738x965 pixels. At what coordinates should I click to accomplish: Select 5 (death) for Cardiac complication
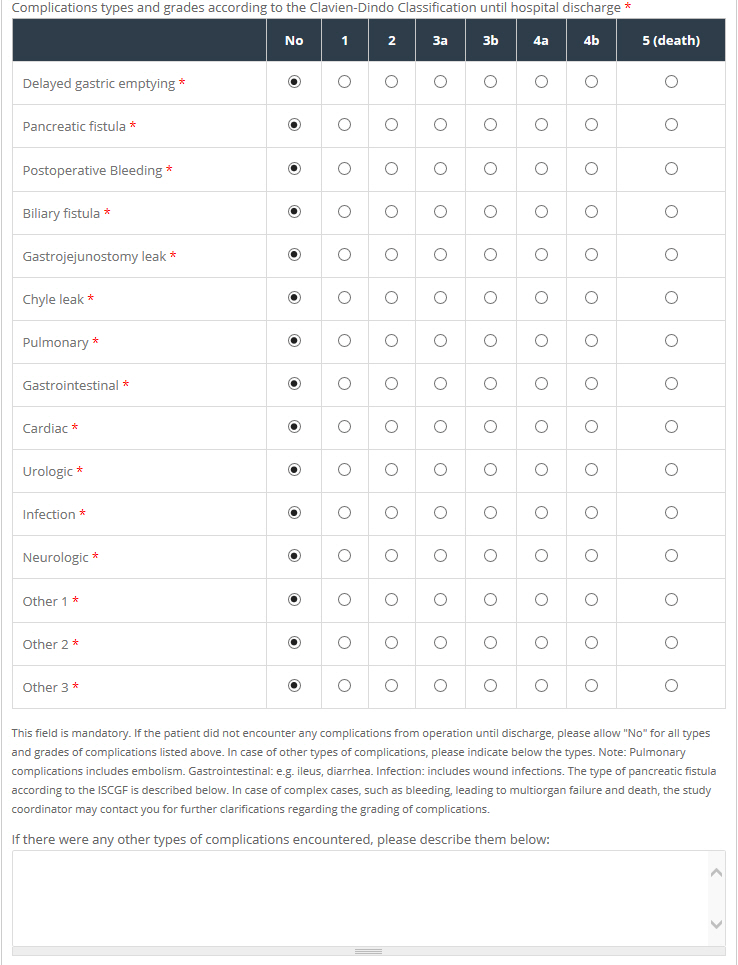click(x=670, y=426)
